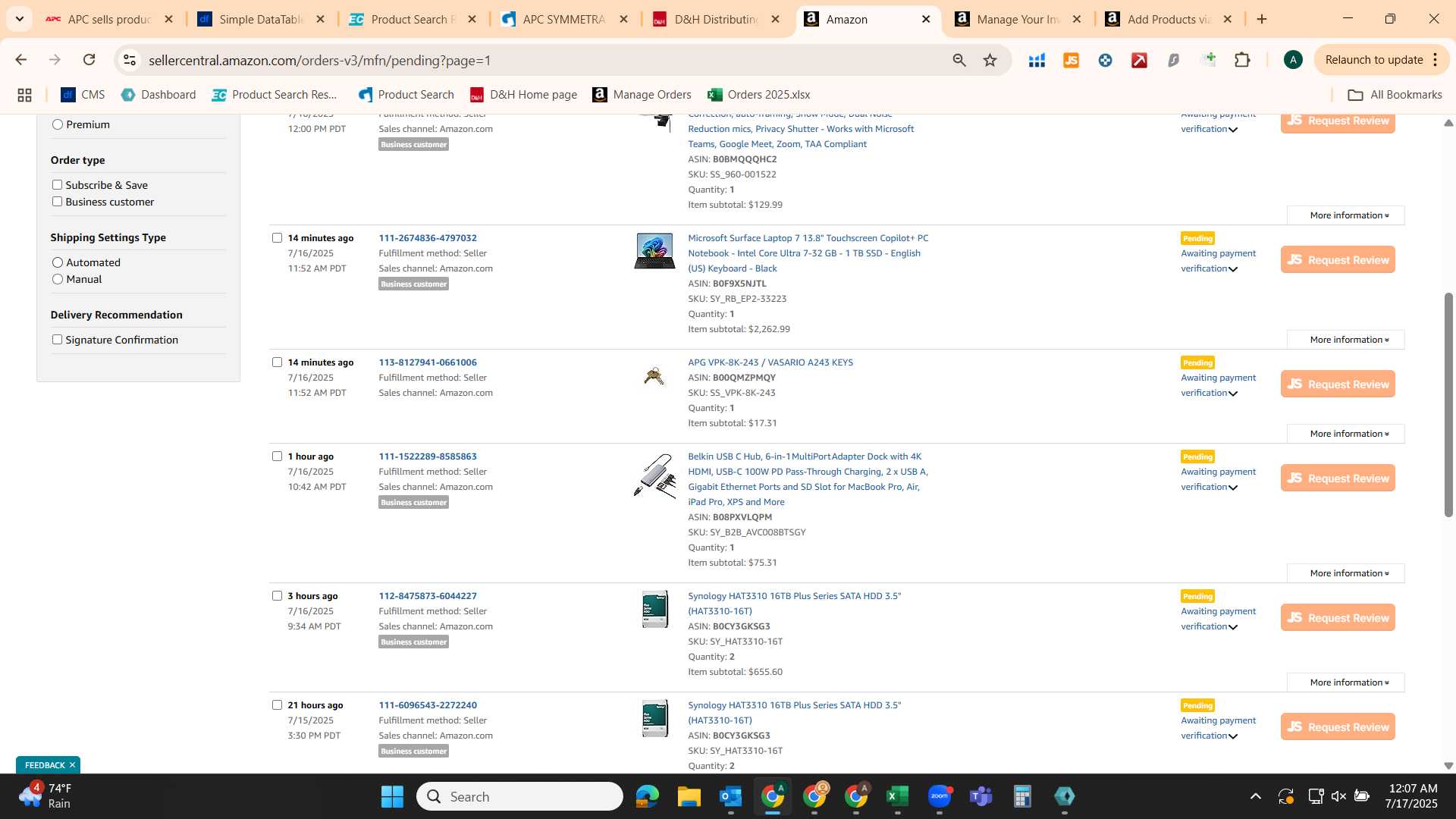Check Subscribe & Save order type
The image size is (1456, 819).
pos(57,184)
